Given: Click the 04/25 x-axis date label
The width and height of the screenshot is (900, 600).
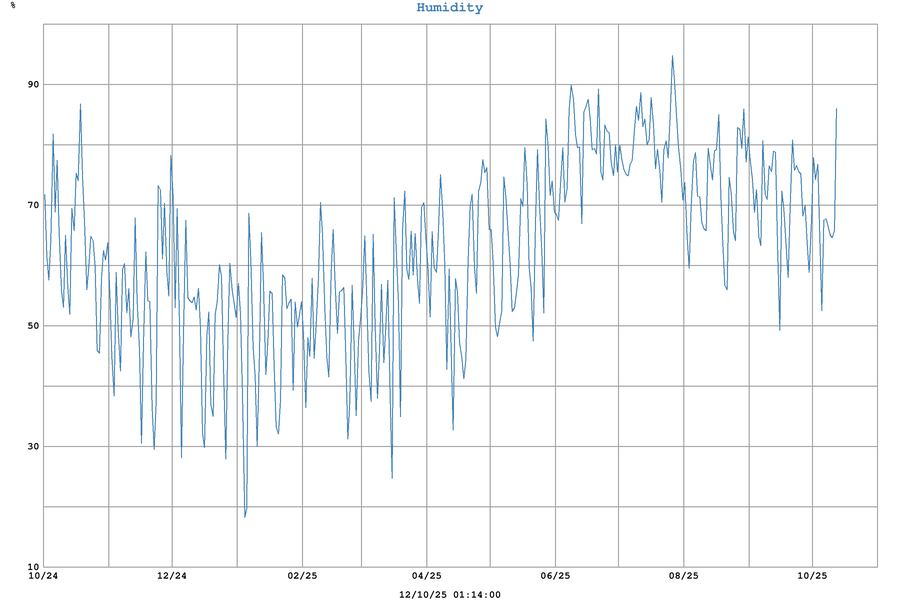Looking at the screenshot, I should tap(427, 576).
